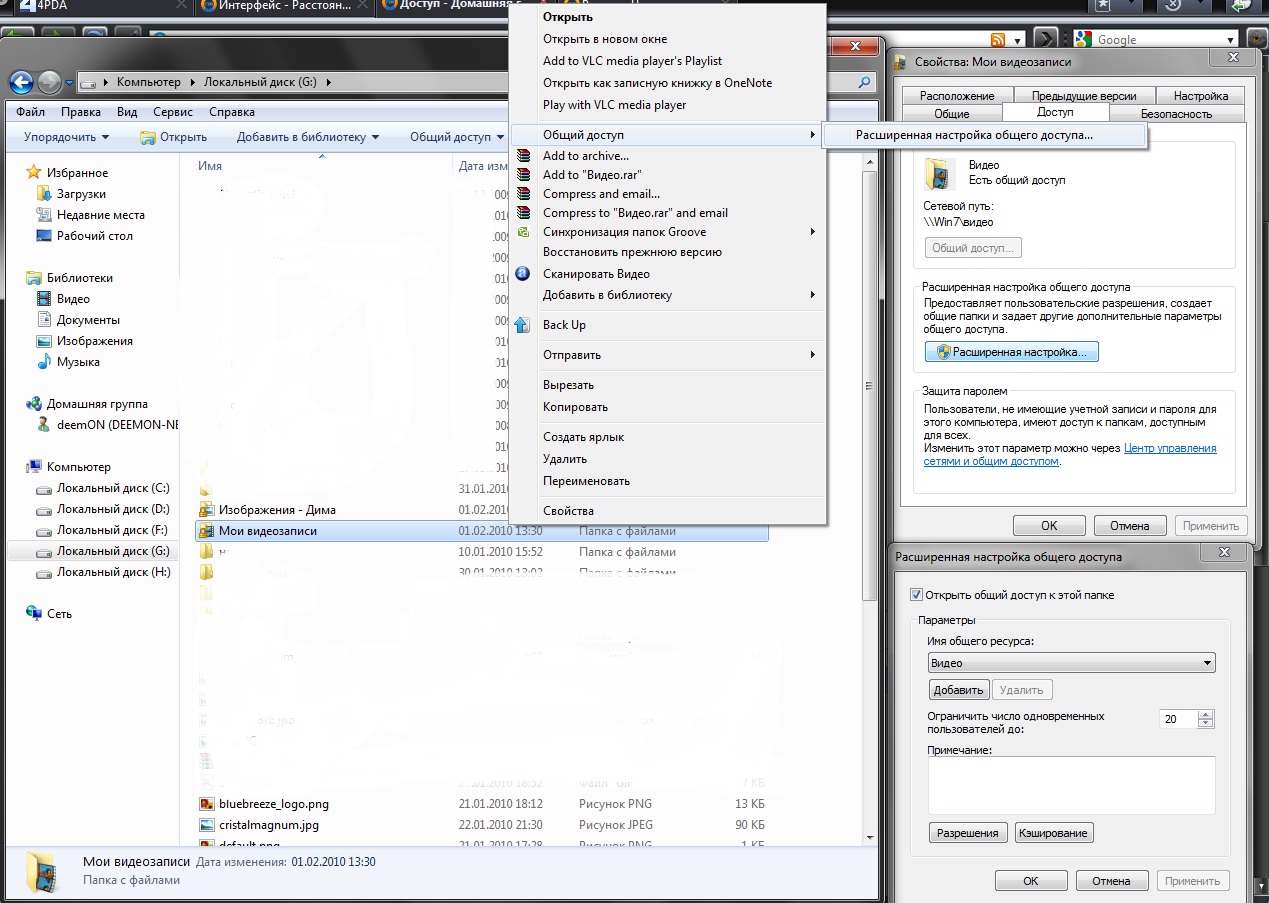This screenshot has width=1269, height=903.
Task: Open the Музыка library
Action: tap(78, 362)
